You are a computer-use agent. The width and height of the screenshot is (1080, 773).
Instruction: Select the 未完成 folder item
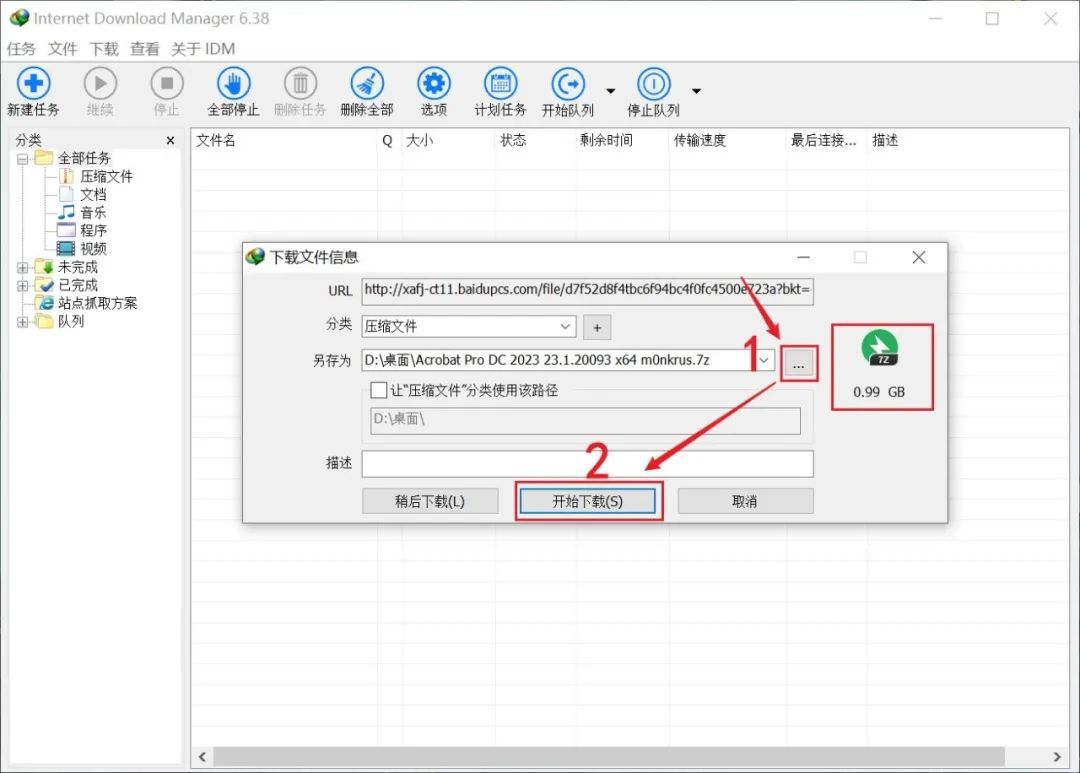77,267
